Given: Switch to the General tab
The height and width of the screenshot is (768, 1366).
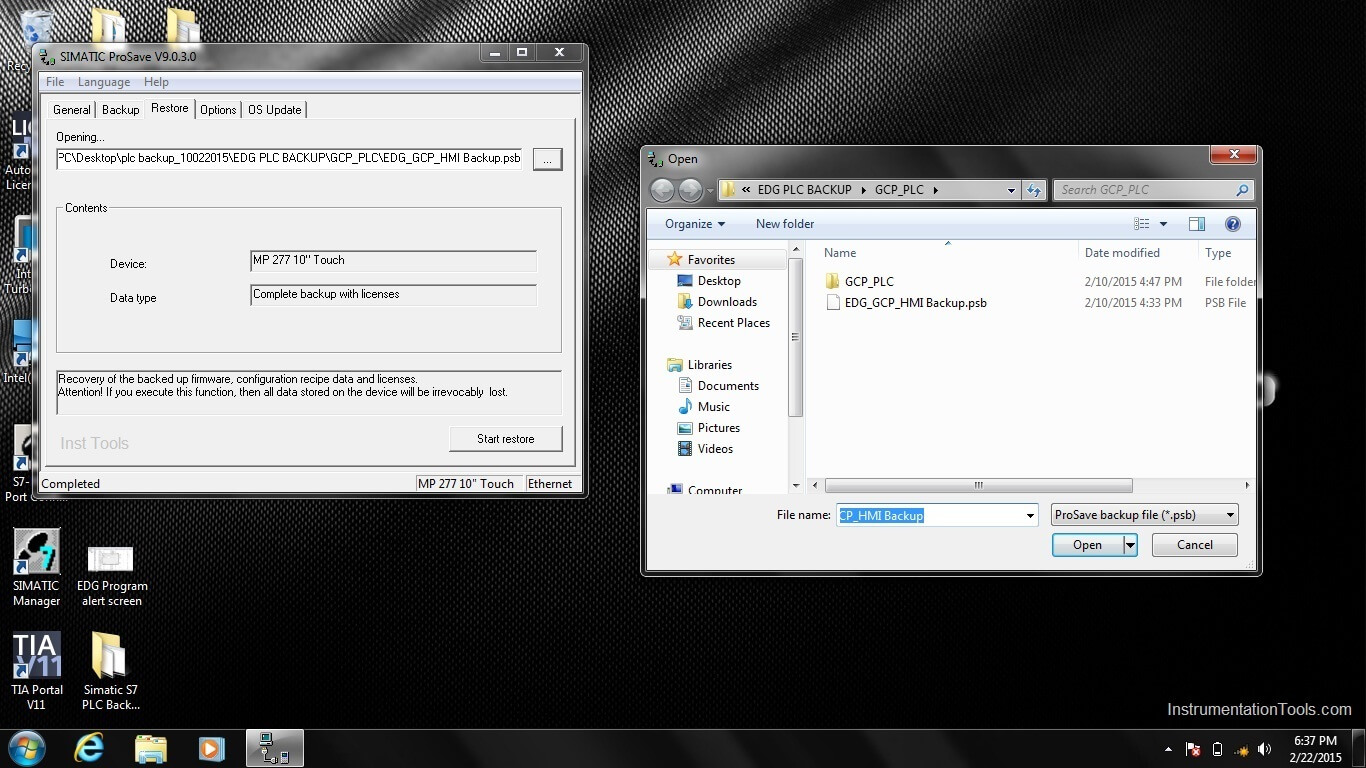Looking at the screenshot, I should pyautogui.click(x=72, y=110).
